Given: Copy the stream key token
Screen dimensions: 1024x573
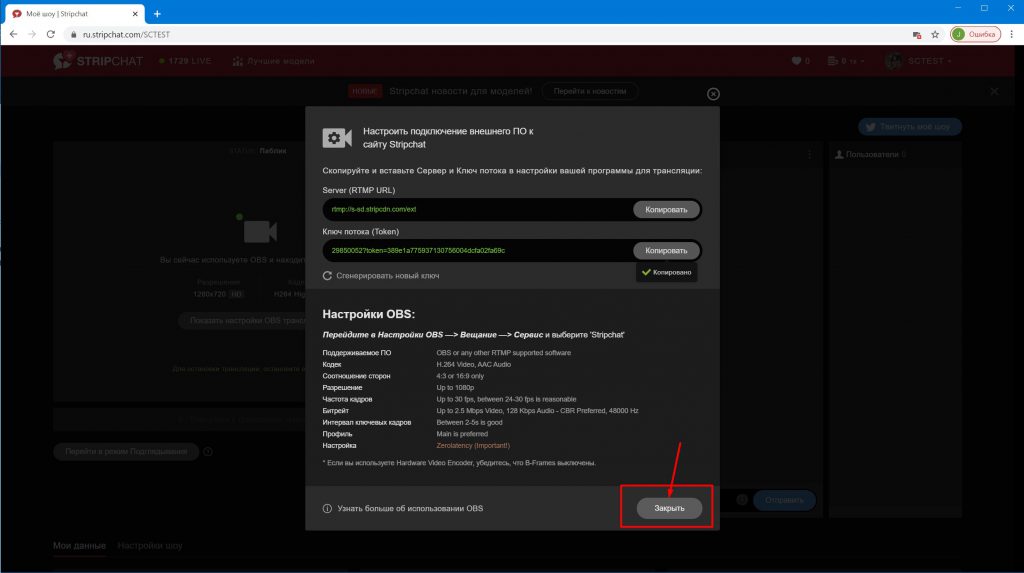Looking at the screenshot, I should coord(666,250).
